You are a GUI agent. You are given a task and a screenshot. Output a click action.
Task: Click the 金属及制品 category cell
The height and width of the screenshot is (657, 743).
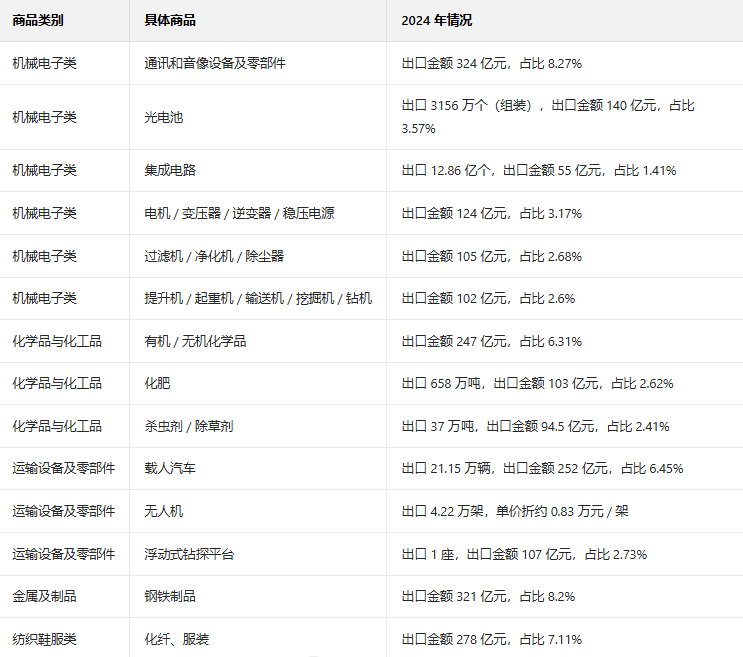click(45, 596)
